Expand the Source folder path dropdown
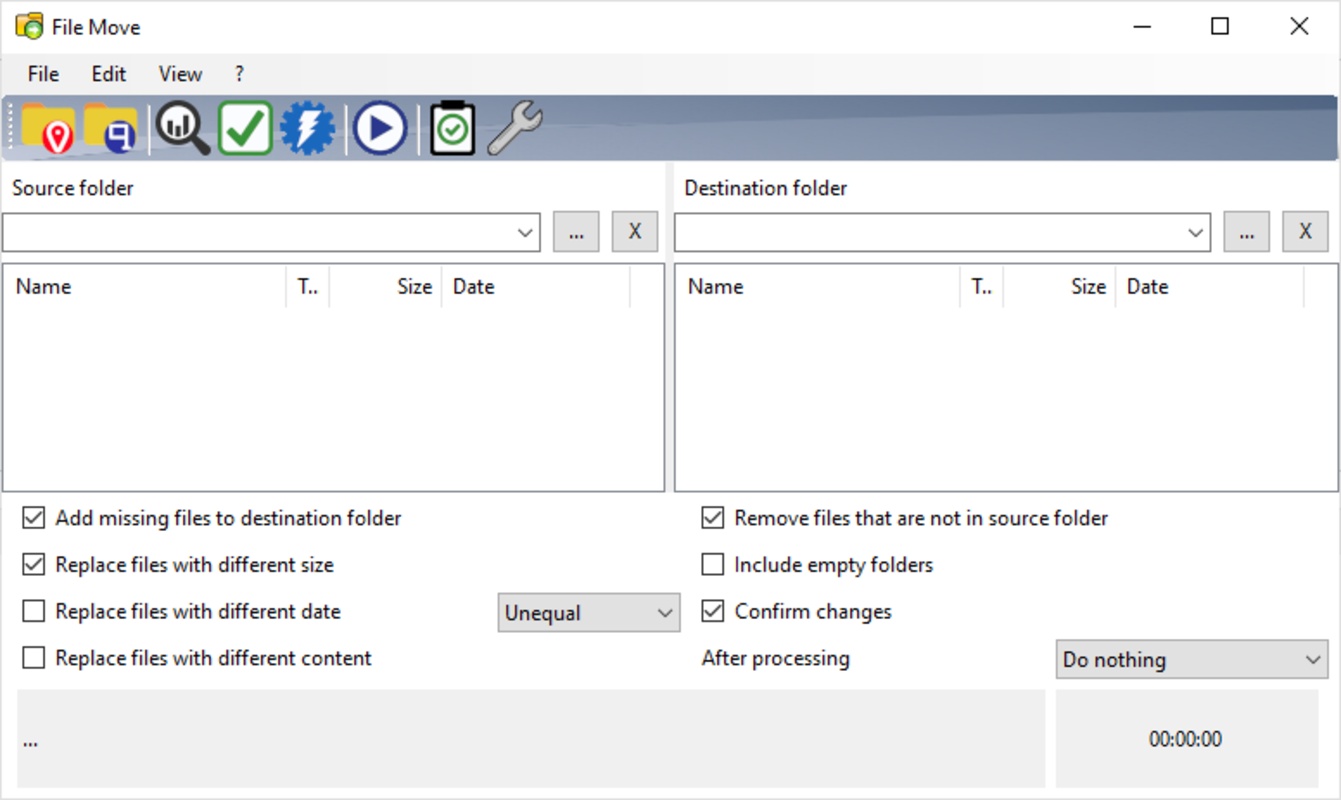This screenshot has width=1341, height=800. tap(526, 232)
